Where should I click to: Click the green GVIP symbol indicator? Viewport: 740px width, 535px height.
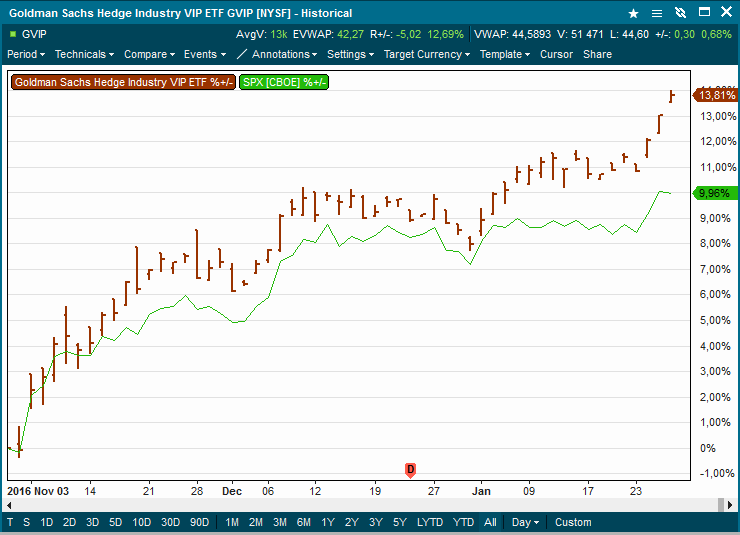coord(13,34)
